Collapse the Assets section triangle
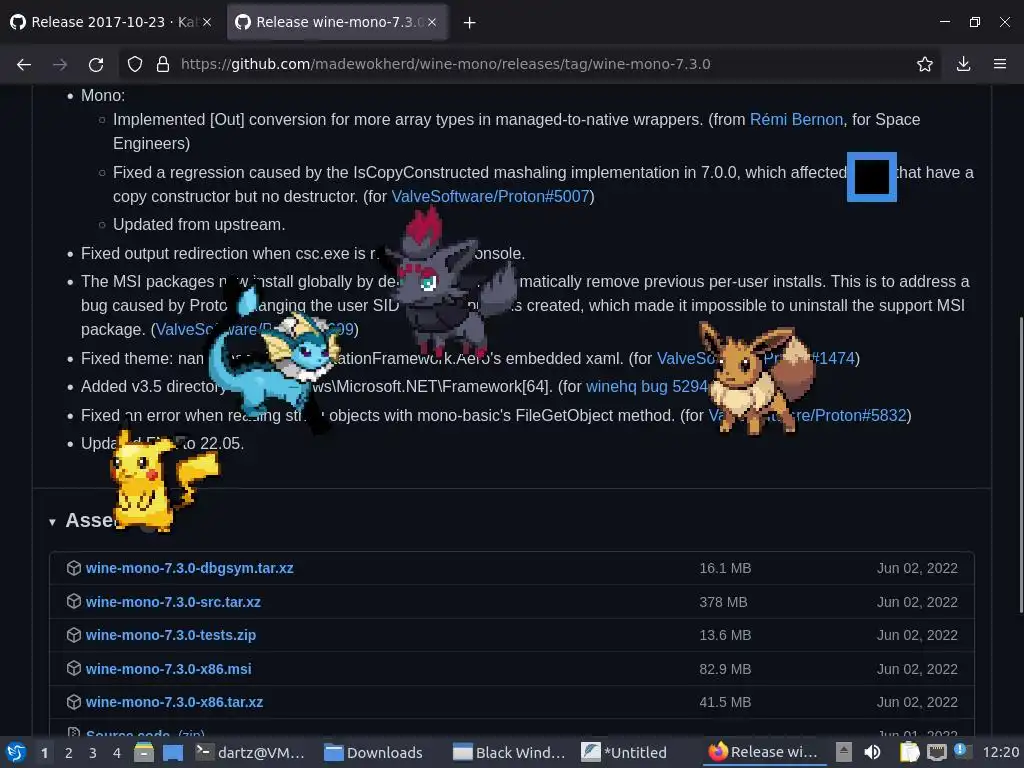Image resolution: width=1024 pixels, height=768 pixels. 52,522
